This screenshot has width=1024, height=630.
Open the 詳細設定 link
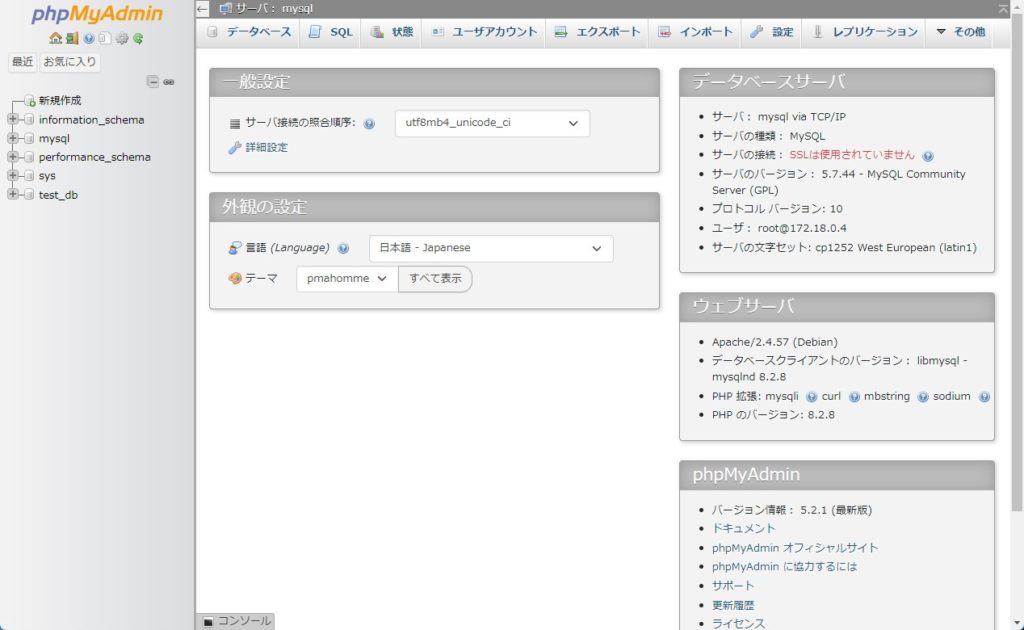pyautogui.click(x=266, y=148)
